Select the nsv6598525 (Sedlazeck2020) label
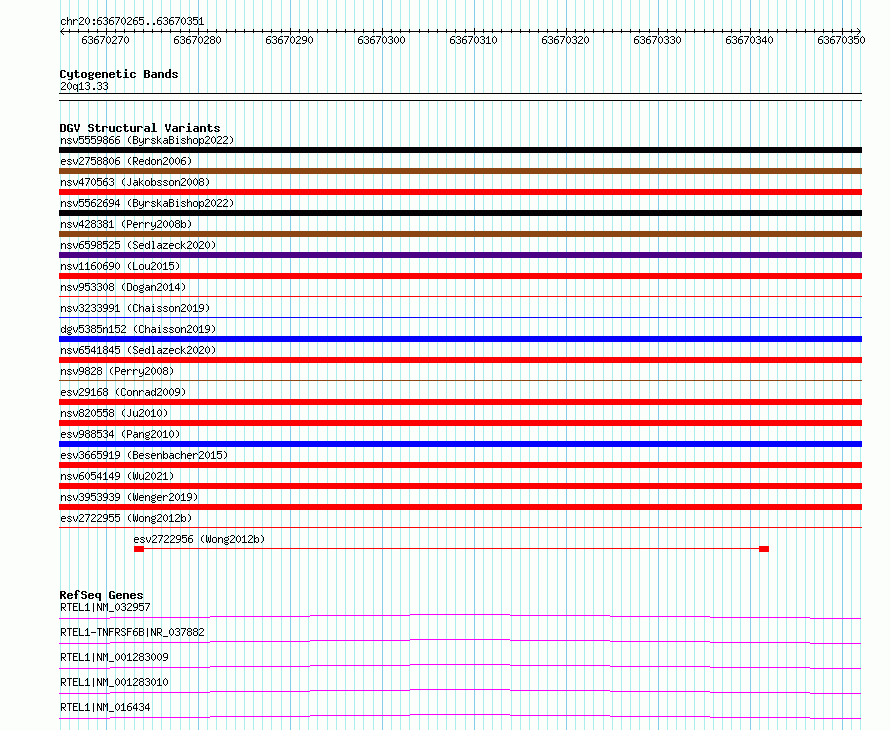 [x=138, y=245]
